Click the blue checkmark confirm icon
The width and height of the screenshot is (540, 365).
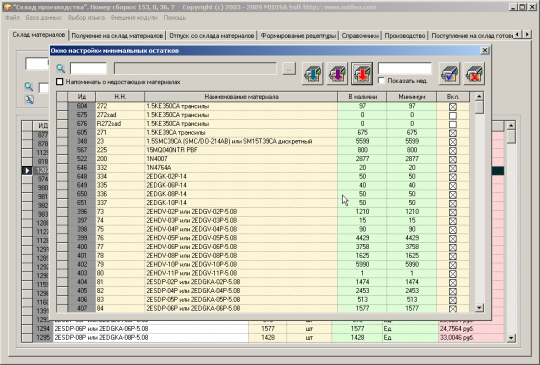click(x=449, y=73)
